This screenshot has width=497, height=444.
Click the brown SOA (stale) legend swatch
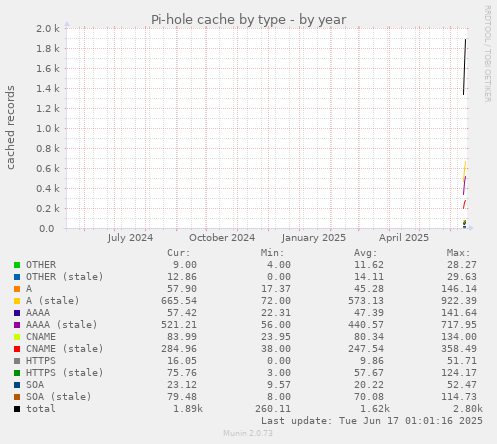[17, 397]
